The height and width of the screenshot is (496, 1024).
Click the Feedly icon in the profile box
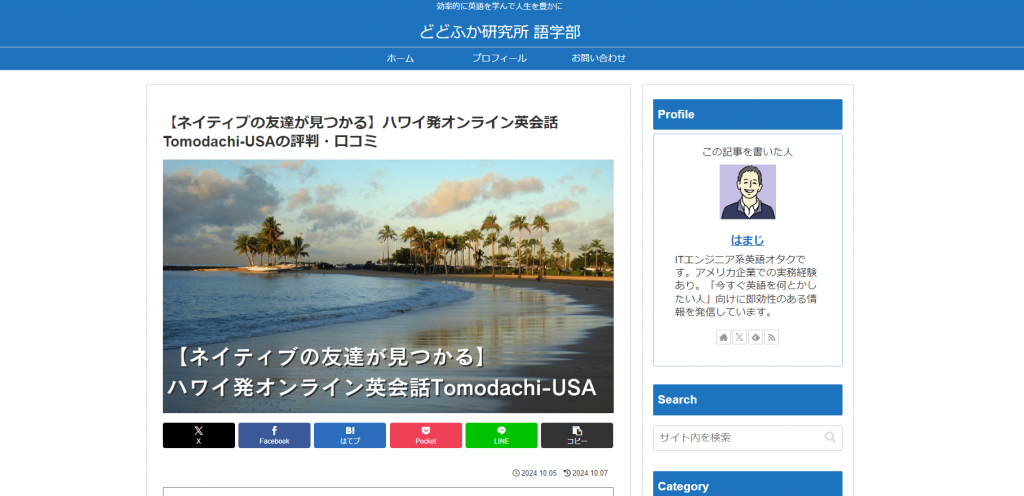[756, 337]
